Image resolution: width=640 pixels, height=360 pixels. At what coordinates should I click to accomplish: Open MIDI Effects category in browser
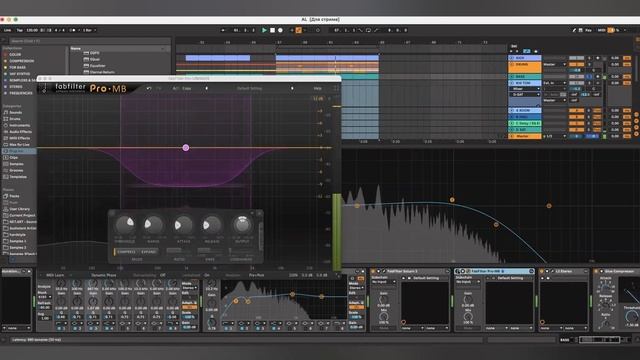point(20,138)
